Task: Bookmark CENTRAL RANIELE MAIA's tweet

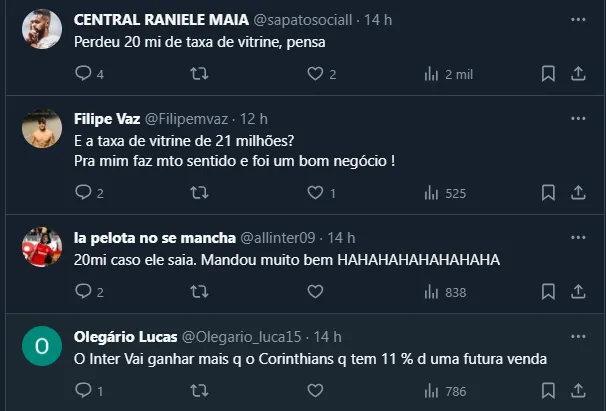Action: [548, 74]
